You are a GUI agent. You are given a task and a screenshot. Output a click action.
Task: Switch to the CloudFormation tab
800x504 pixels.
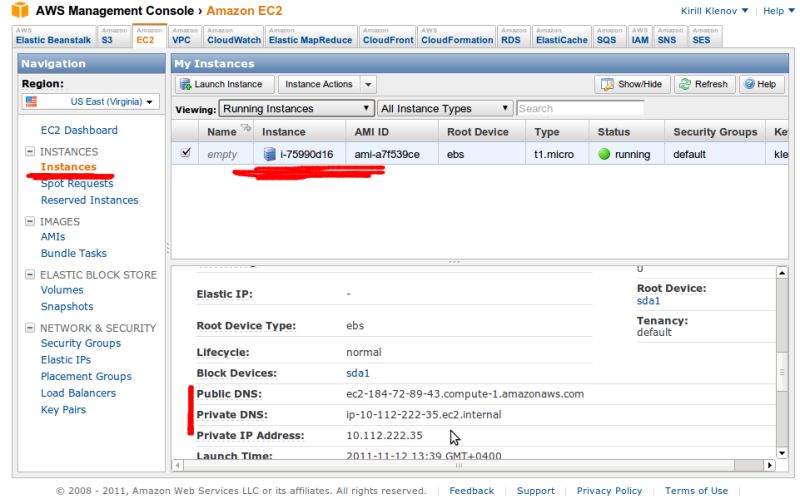(x=457, y=37)
